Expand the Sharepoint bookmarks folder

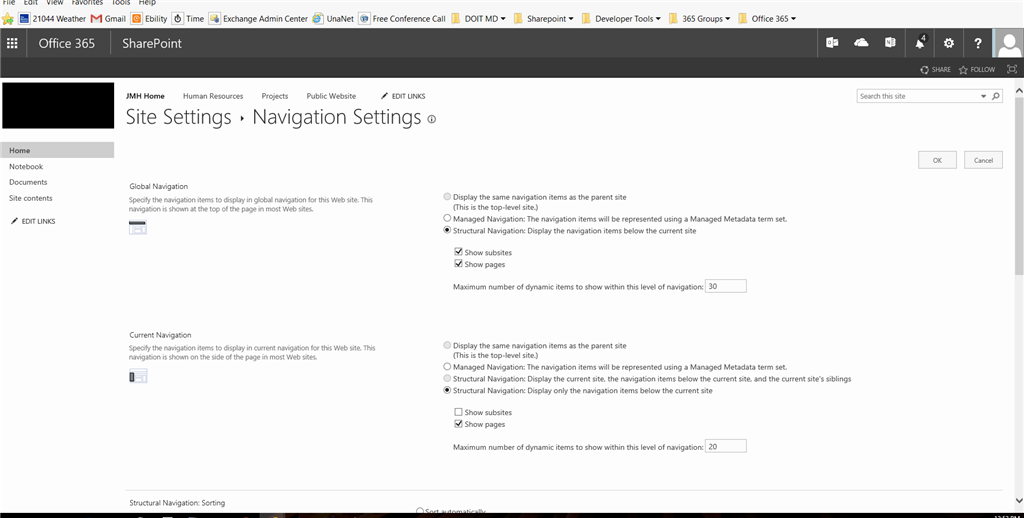pyautogui.click(x=544, y=19)
